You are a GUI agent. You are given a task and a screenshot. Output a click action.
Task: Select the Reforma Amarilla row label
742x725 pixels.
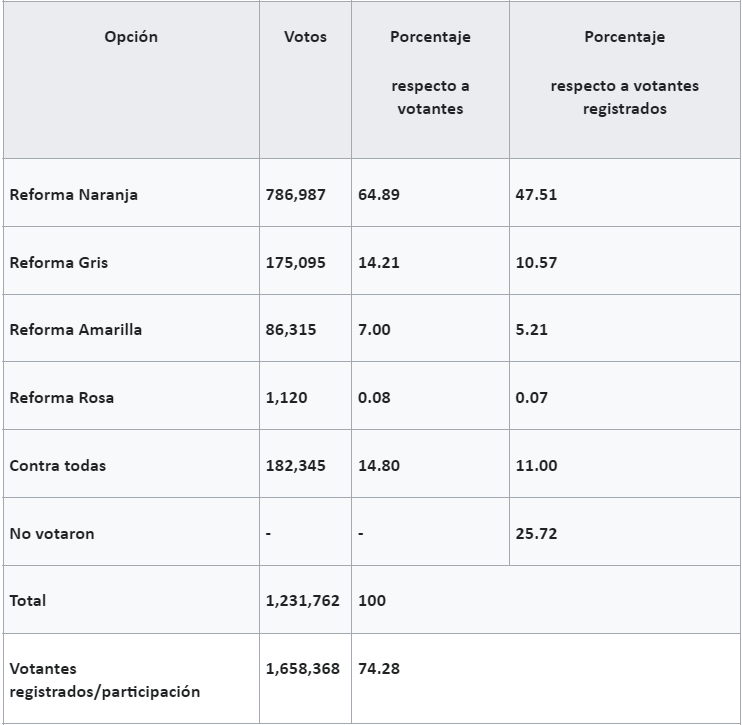76,329
